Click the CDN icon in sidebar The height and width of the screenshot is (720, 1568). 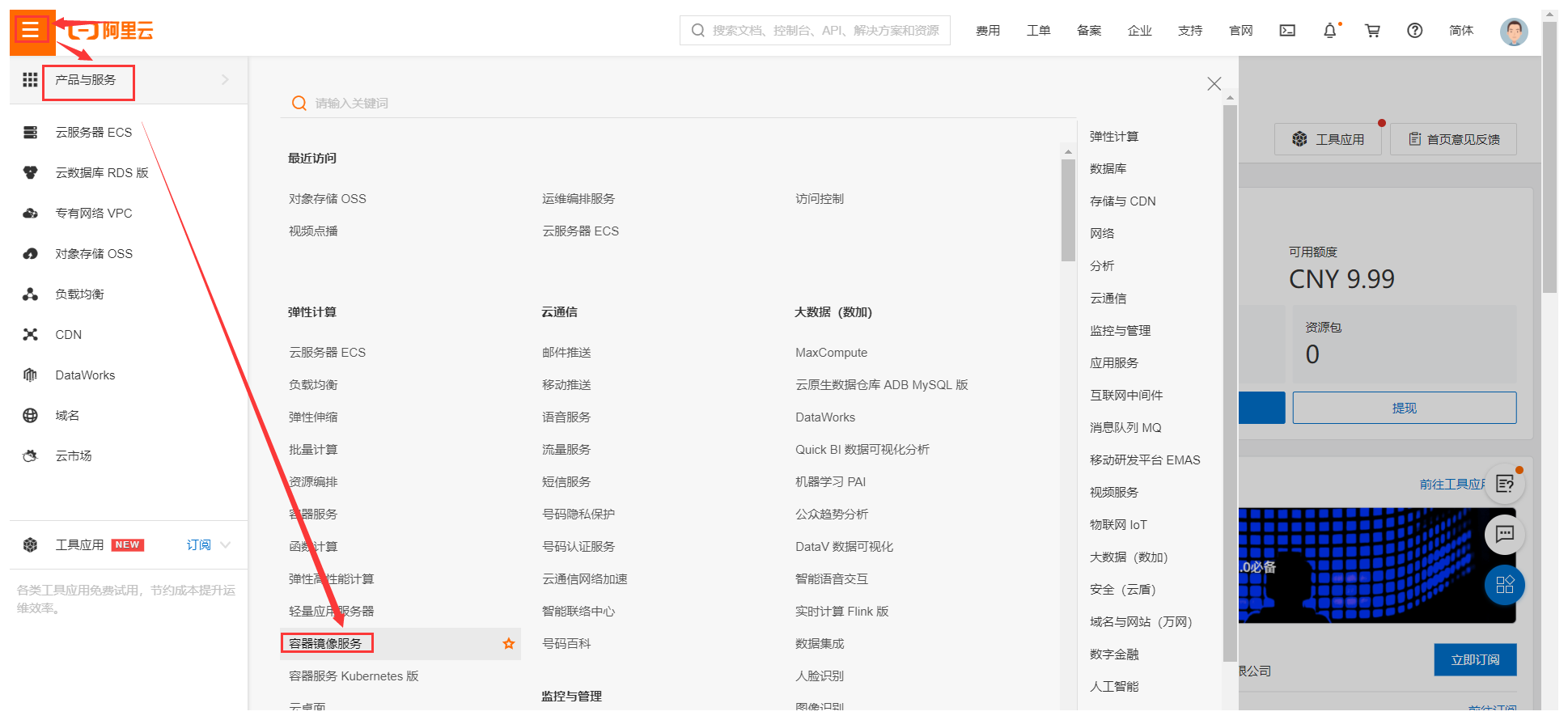[x=30, y=334]
